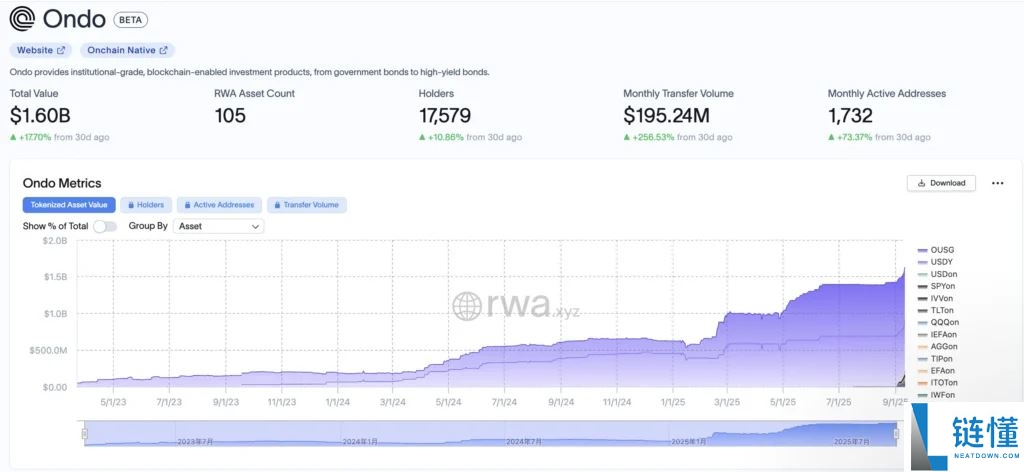1024x472 pixels.
Task: Click the $500.0M y-axis label
Action: [48, 351]
